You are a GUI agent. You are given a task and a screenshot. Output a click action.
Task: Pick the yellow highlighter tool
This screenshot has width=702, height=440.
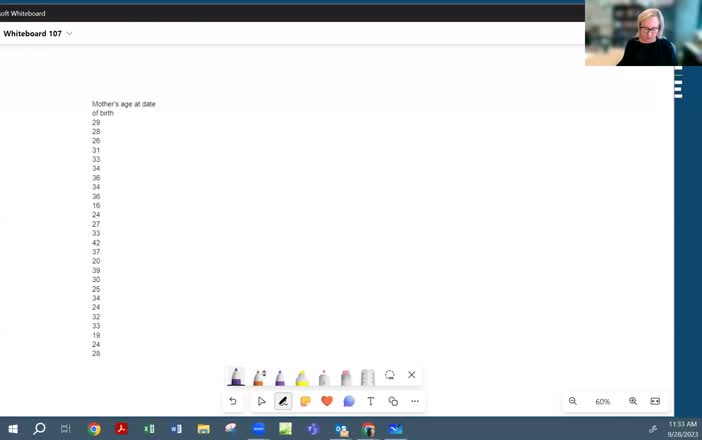(302, 377)
